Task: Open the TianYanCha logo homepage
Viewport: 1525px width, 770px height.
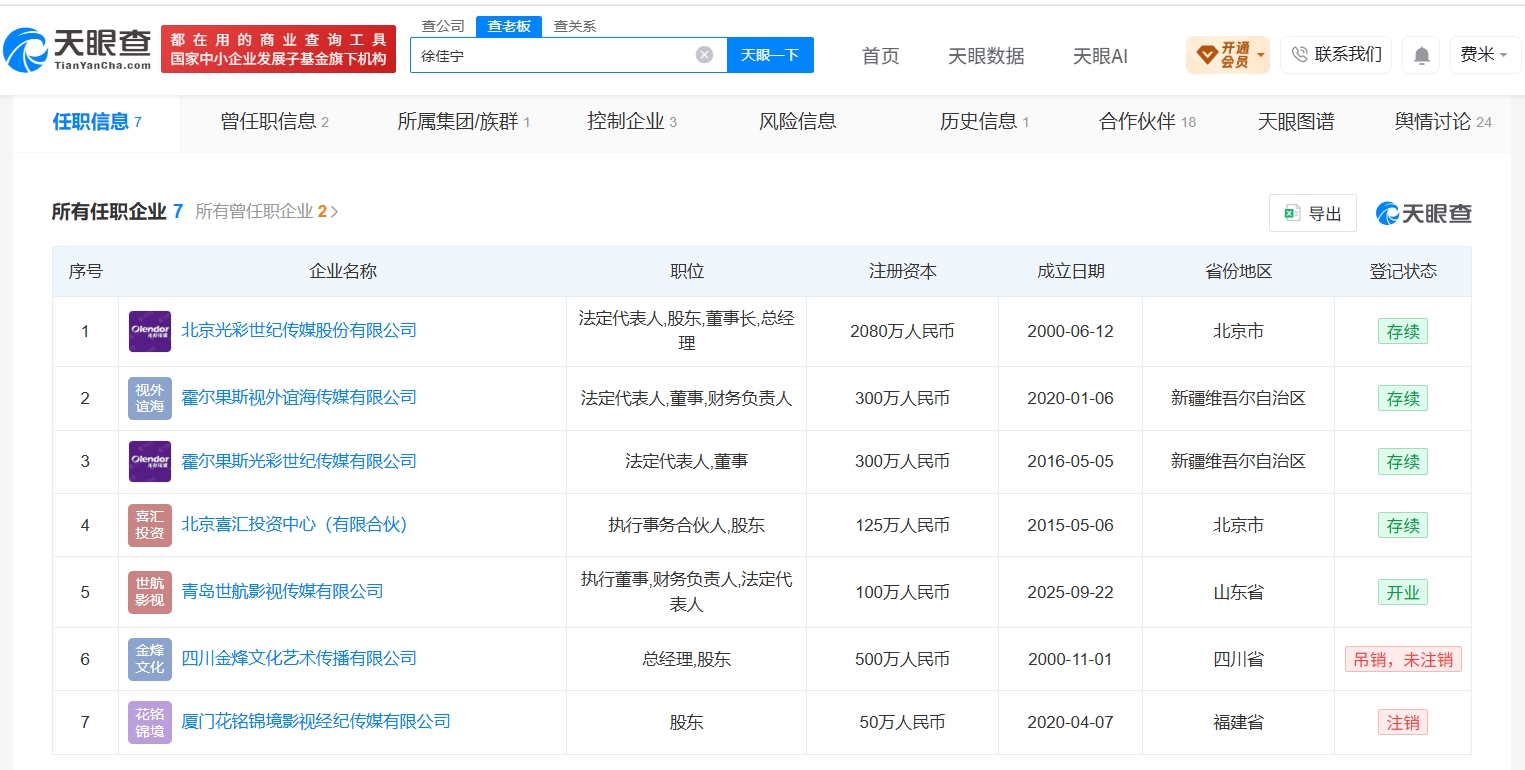Action: click(78, 49)
